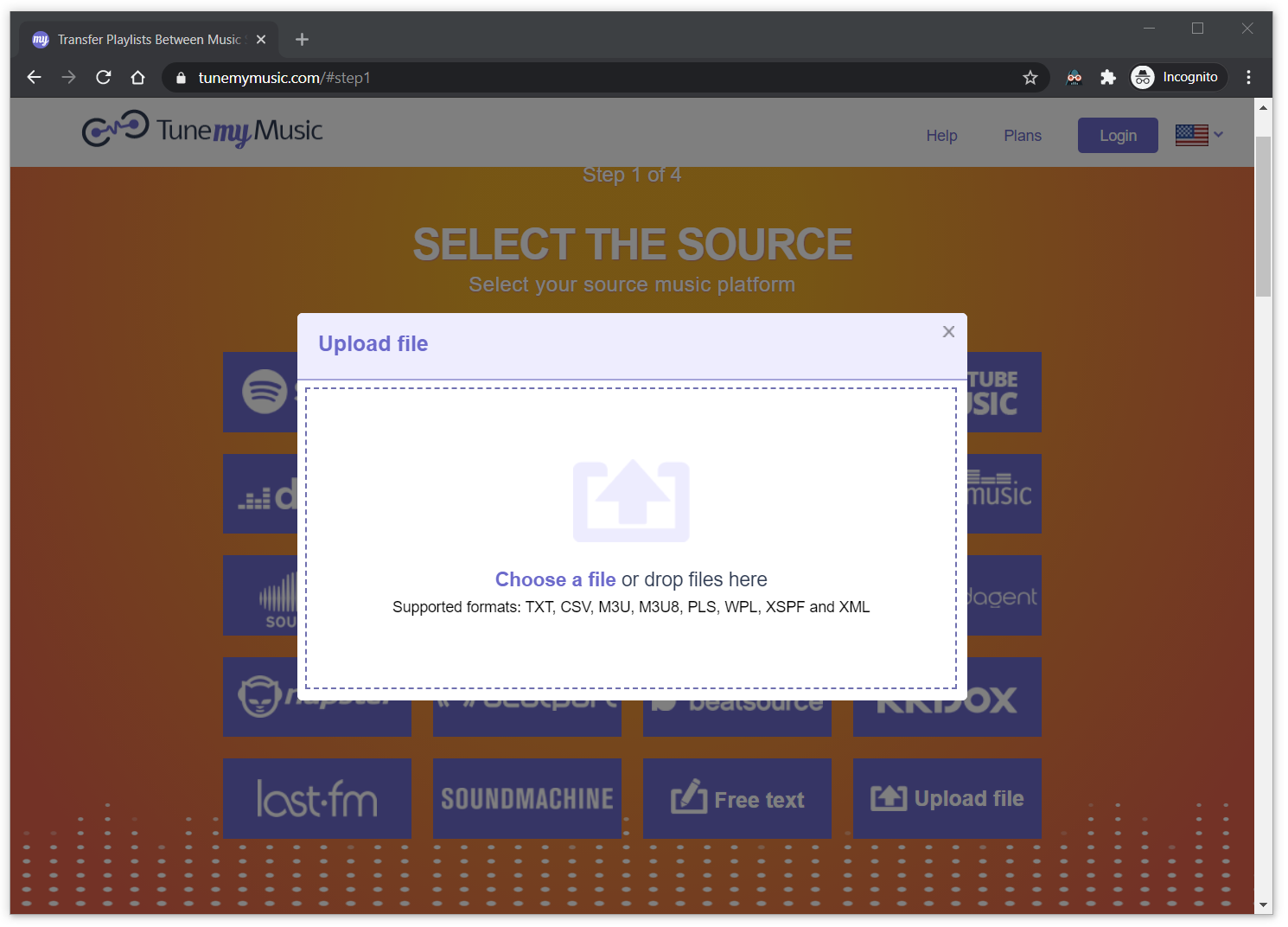The image size is (1288, 927).
Task: Open the browser extensions puzzle icon
Action: tap(1107, 78)
